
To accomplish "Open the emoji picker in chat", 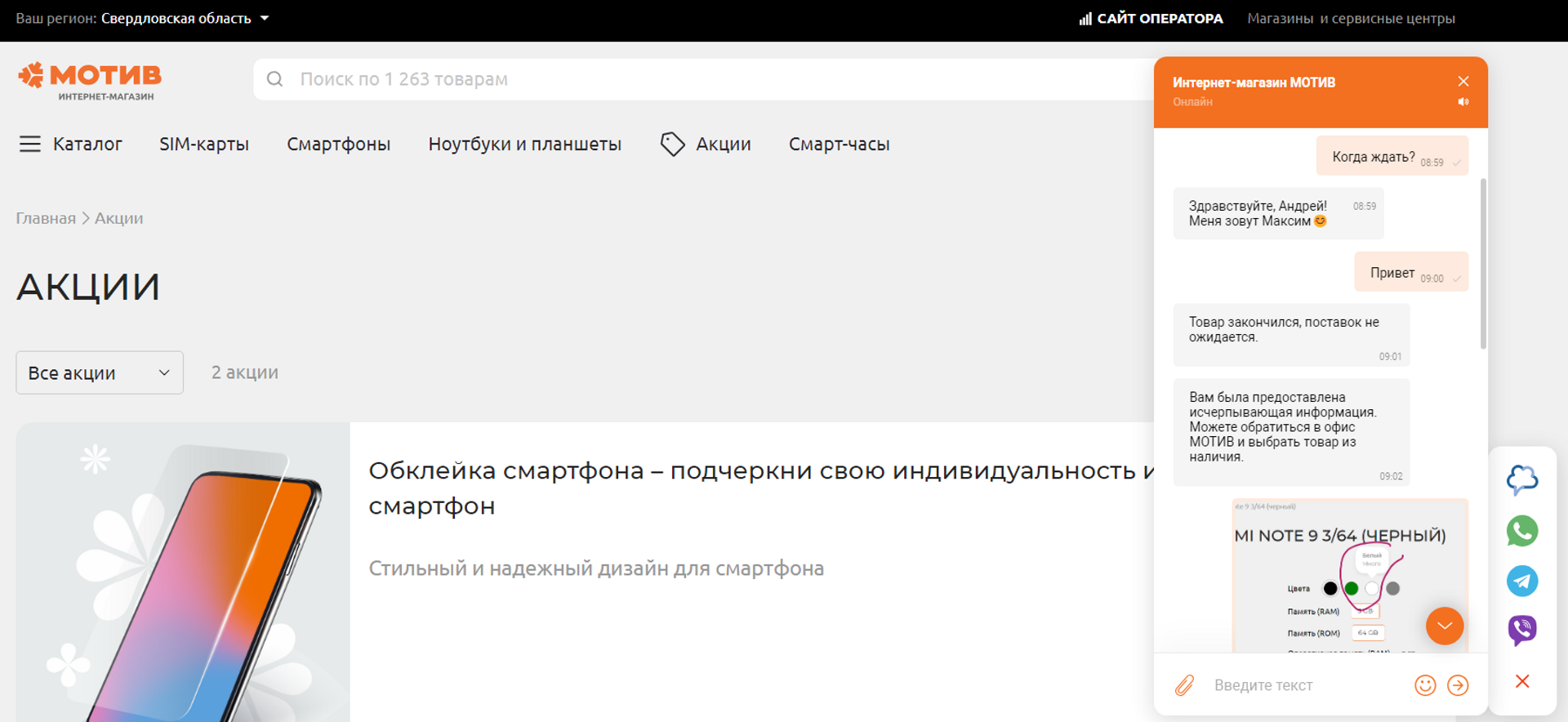I will (x=1425, y=685).
